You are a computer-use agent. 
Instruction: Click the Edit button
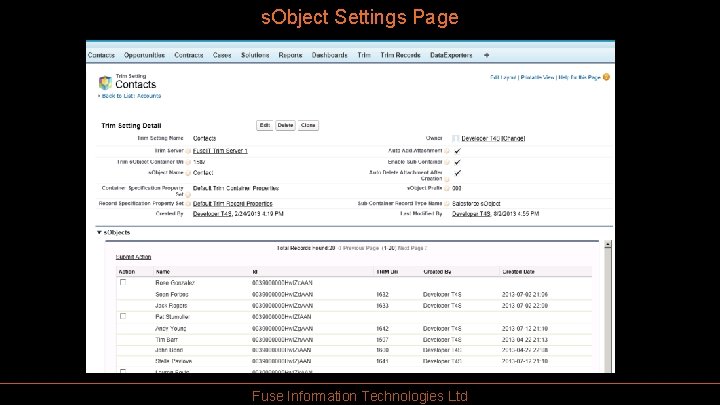(264, 125)
